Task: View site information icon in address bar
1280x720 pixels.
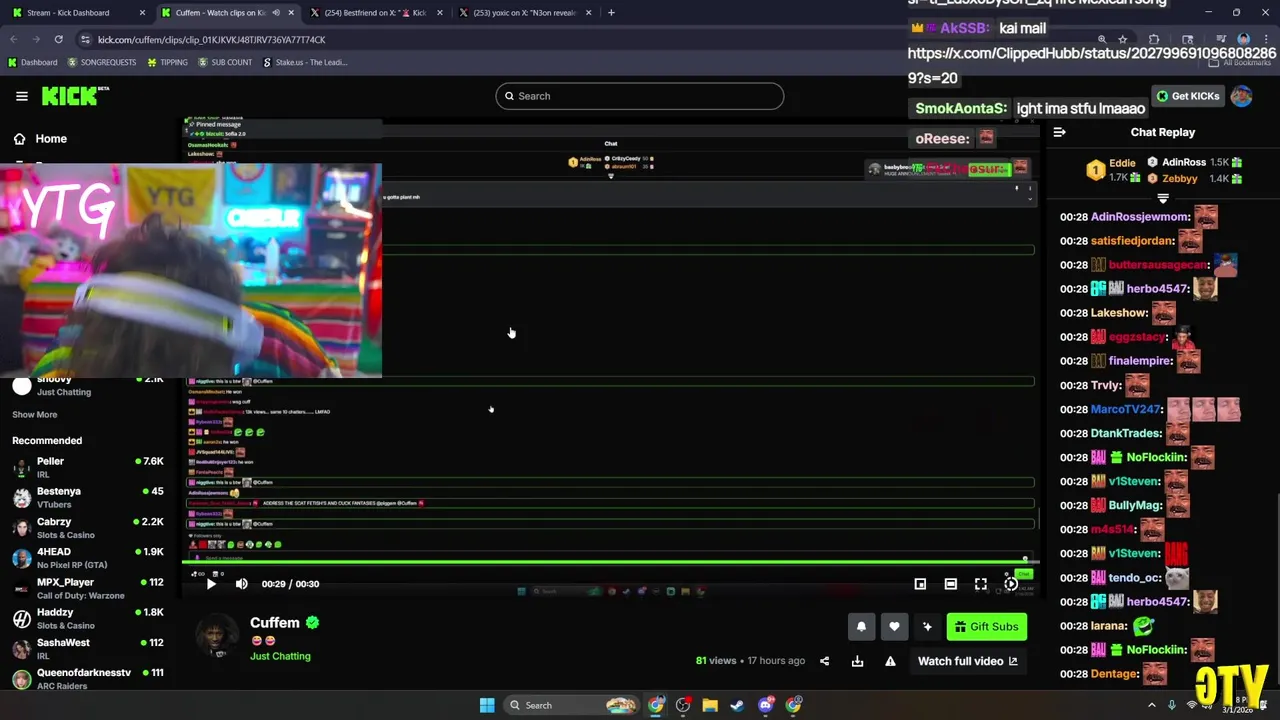Action: (x=86, y=39)
